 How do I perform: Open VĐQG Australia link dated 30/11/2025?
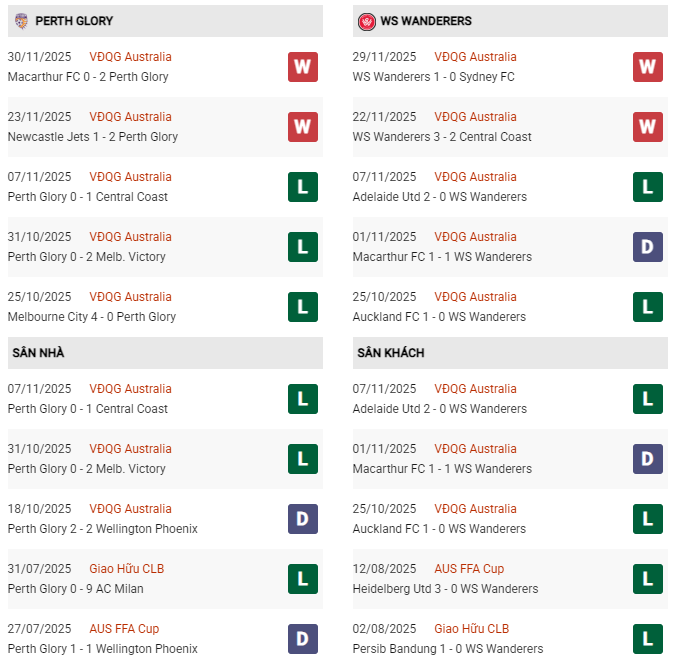130,57
